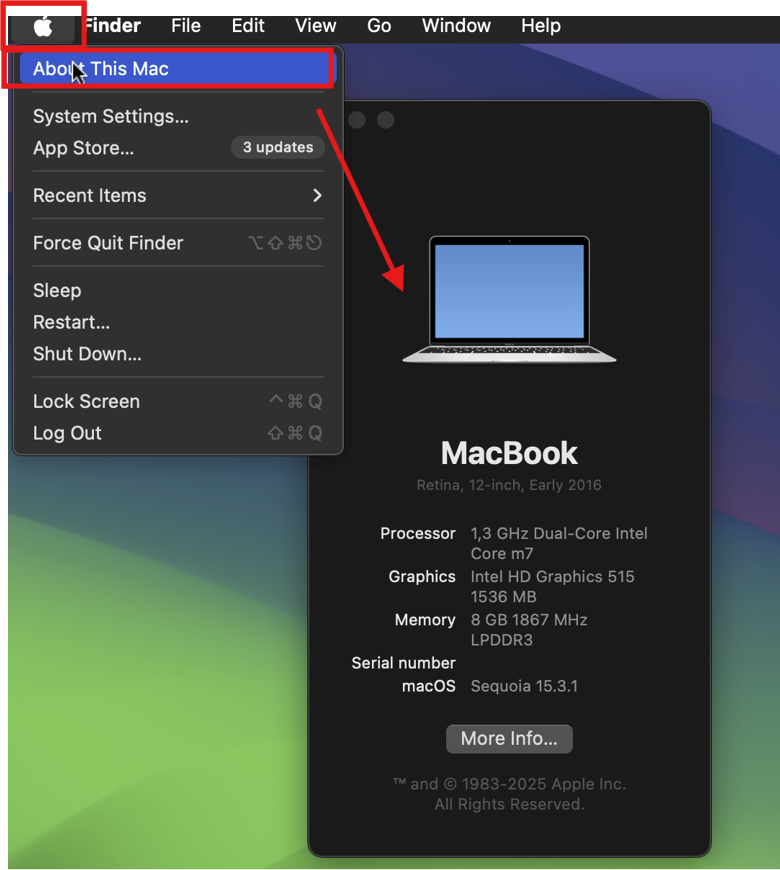This screenshot has width=780, height=870.
Task: Choose App Store from the Apple menu
Action: 83,148
